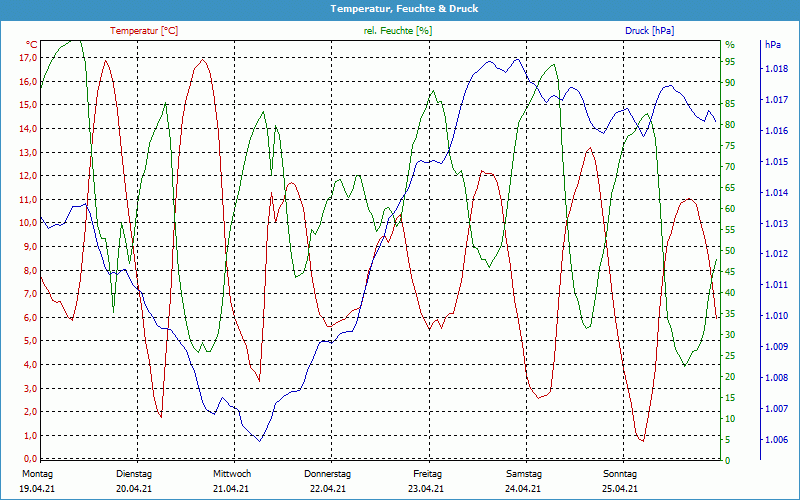Screen dimensions: 800x500
Task: Click humidity axis value '60'
Action: [730, 209]
